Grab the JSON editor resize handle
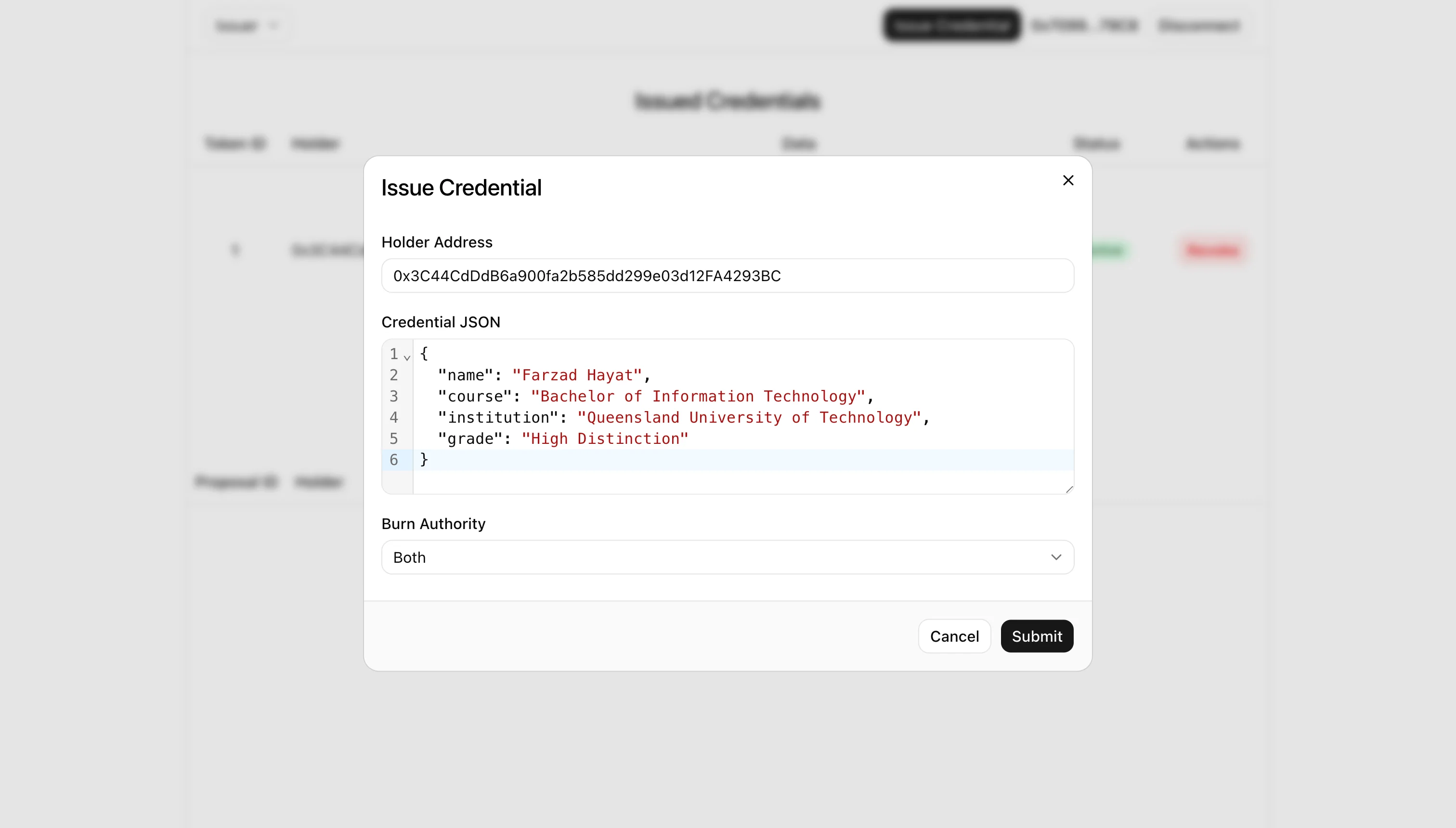Viewport: 1456px width, 828px height. click(1069, 489)
